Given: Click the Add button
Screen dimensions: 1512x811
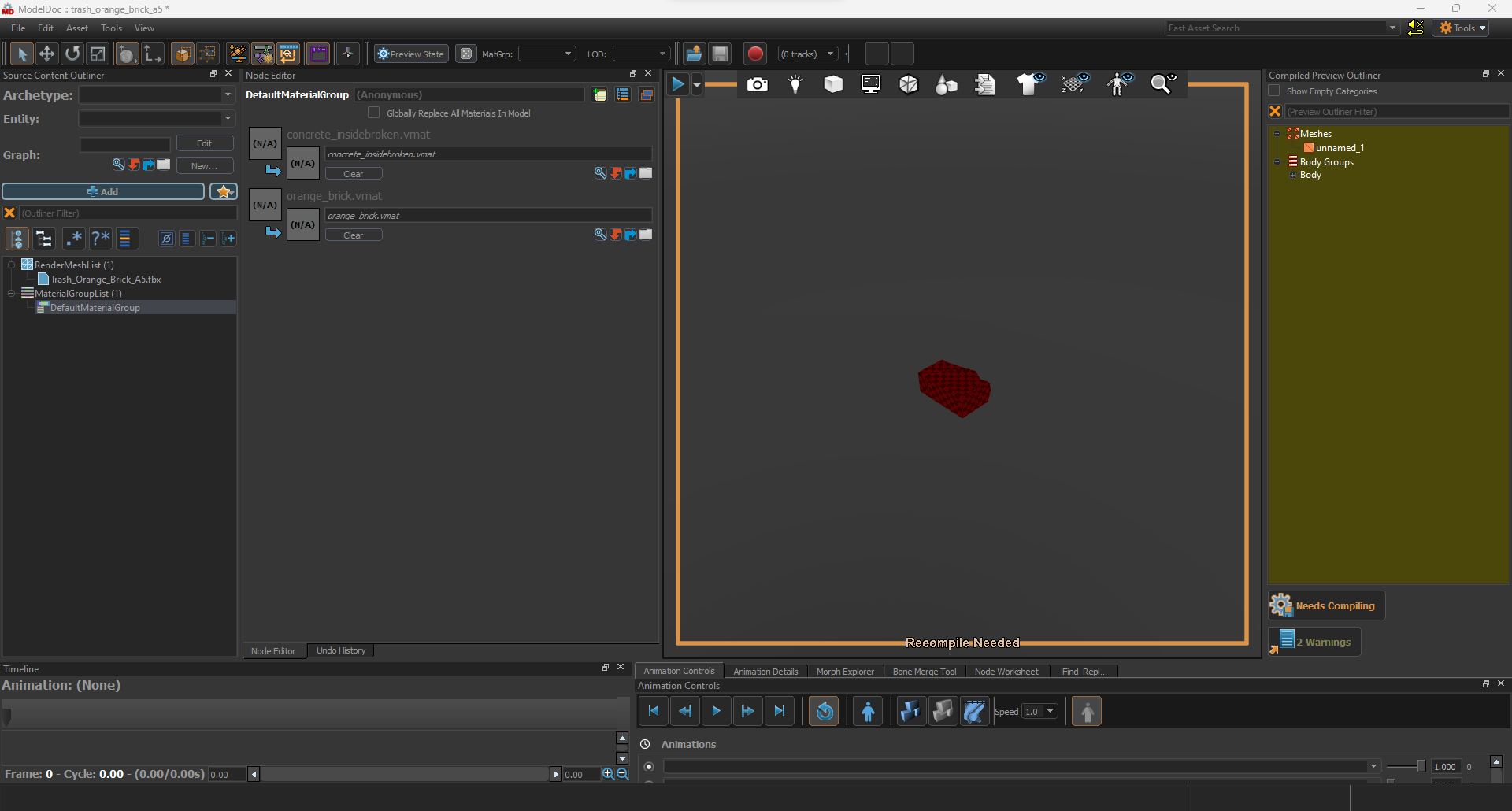Looking at the screenshot, I should pos(103,191).
